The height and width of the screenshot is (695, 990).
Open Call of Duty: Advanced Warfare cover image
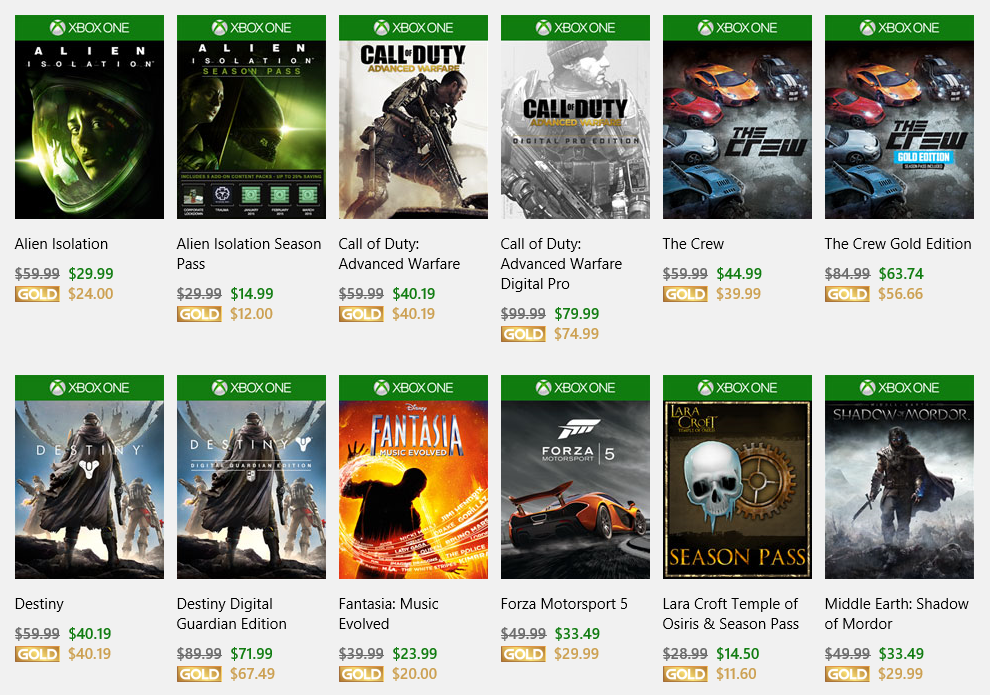click(413, 130)
